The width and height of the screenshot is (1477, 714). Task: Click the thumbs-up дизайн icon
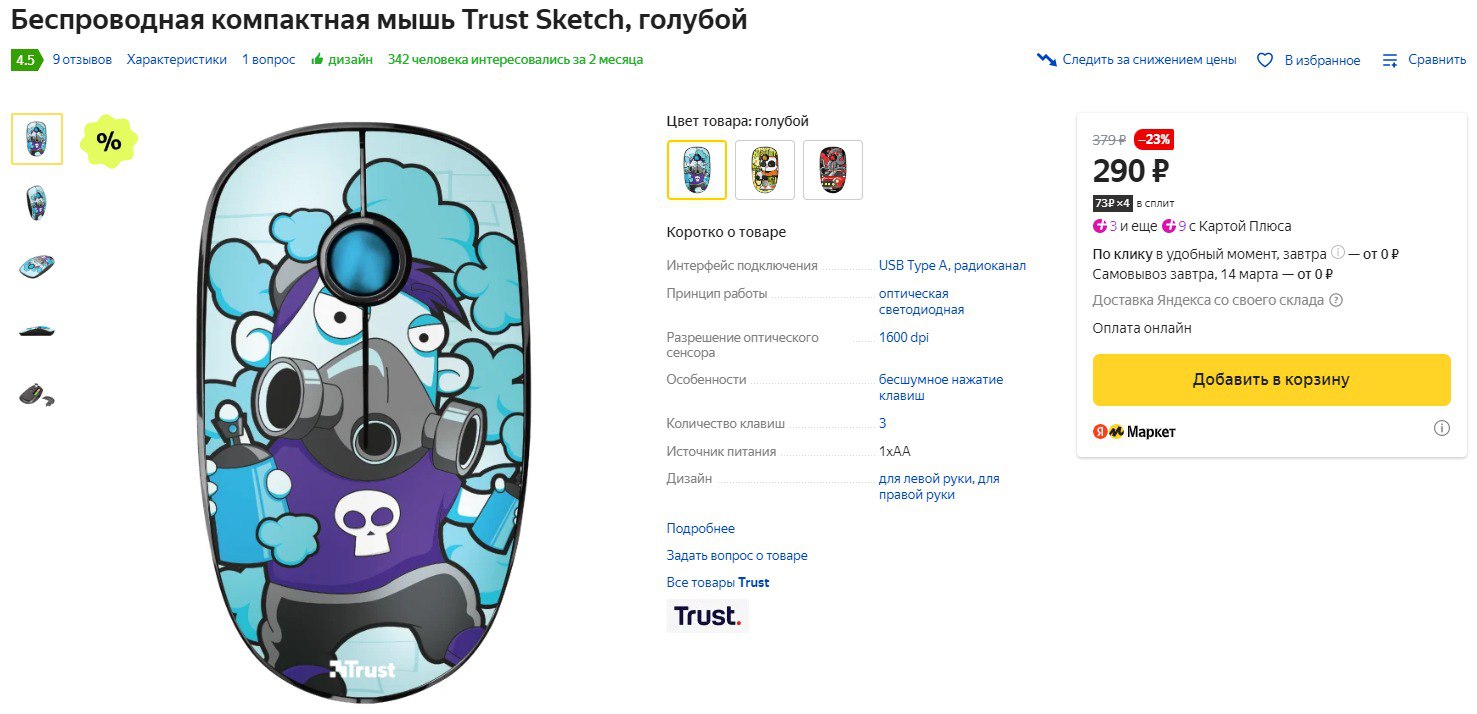tap(317, 60)
